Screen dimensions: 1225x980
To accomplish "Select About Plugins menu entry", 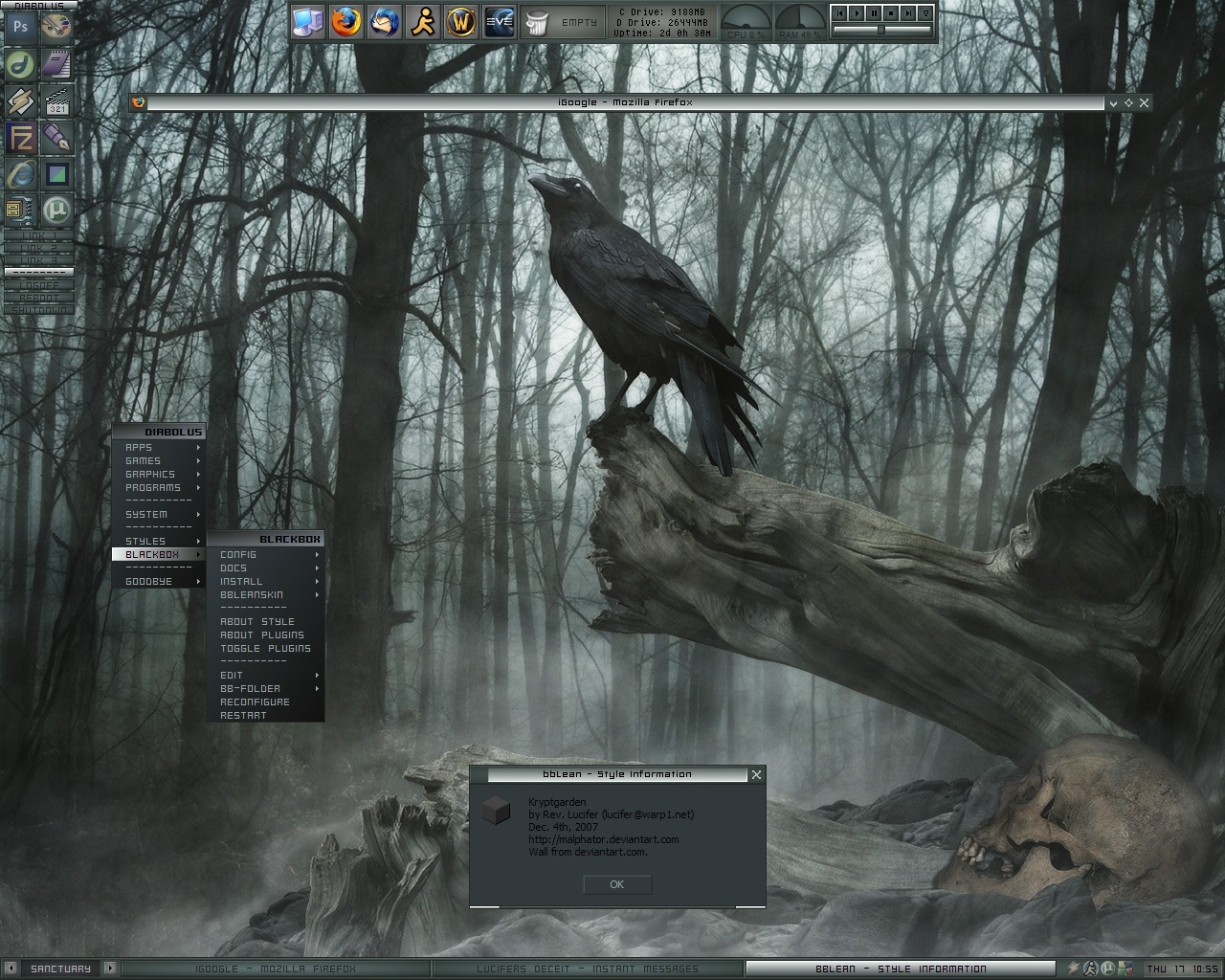I will 266,635.
